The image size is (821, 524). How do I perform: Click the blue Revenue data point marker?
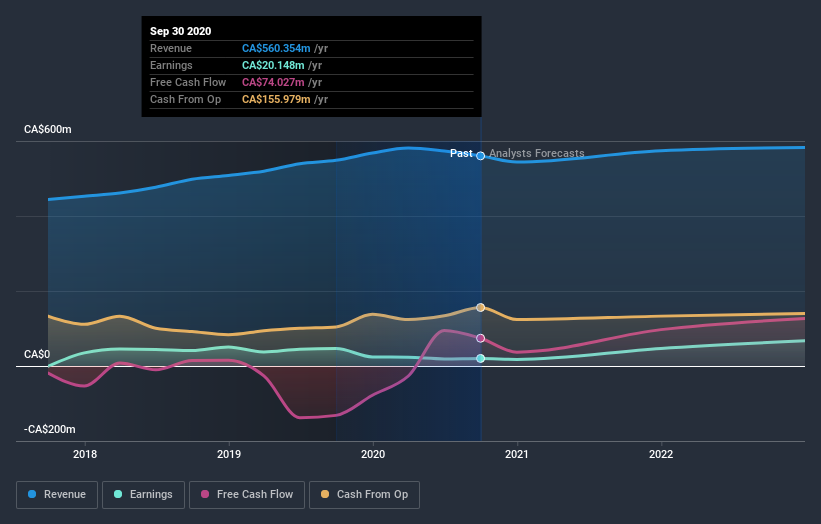(x=480, y=156)
